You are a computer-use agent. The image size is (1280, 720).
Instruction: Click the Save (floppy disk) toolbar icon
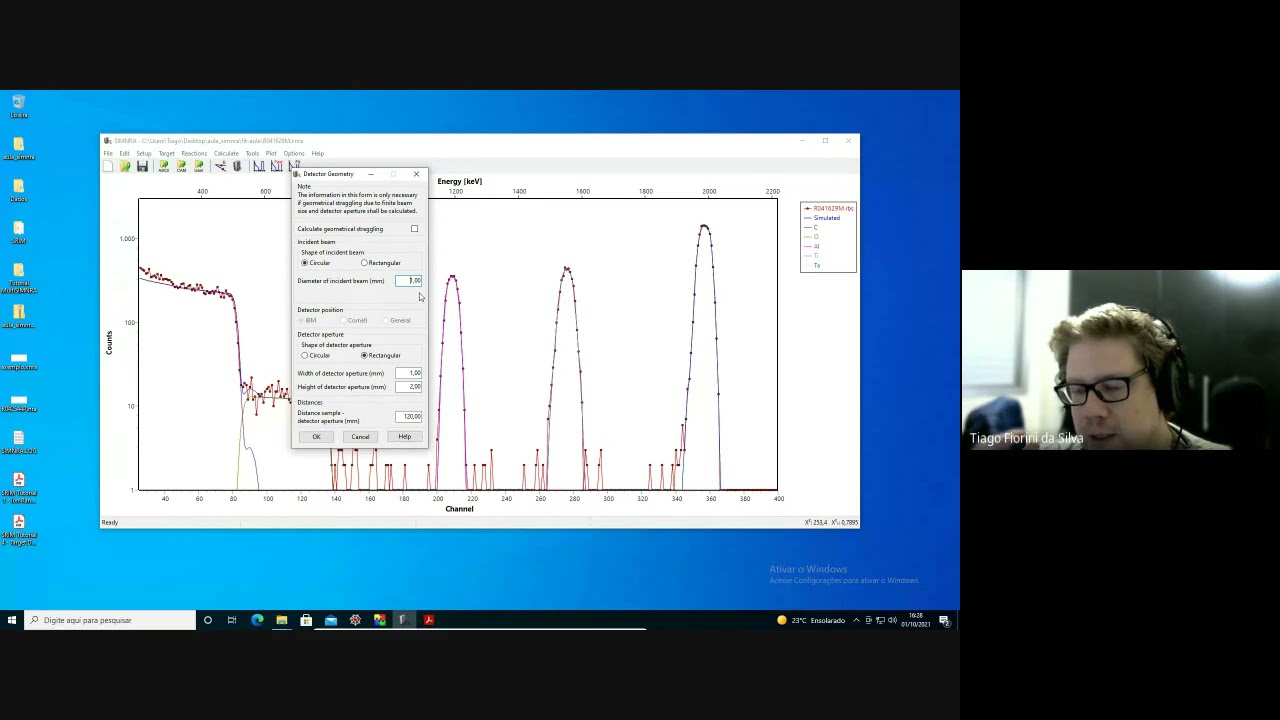[142, 166]
